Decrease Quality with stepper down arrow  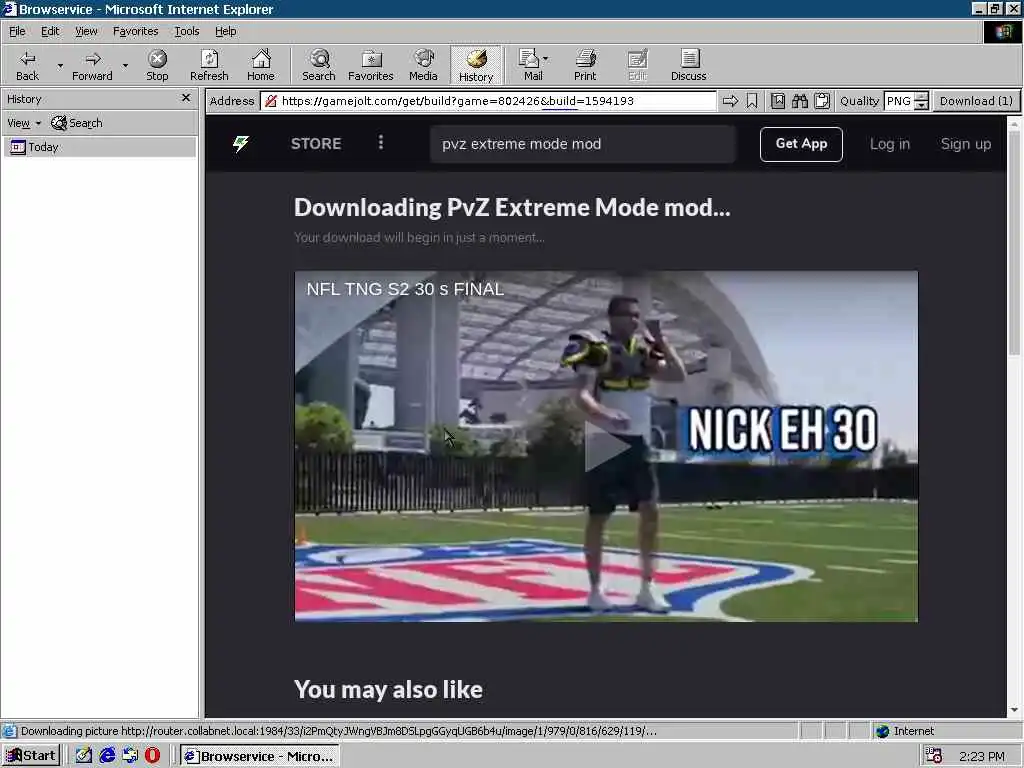pos(921,106)
